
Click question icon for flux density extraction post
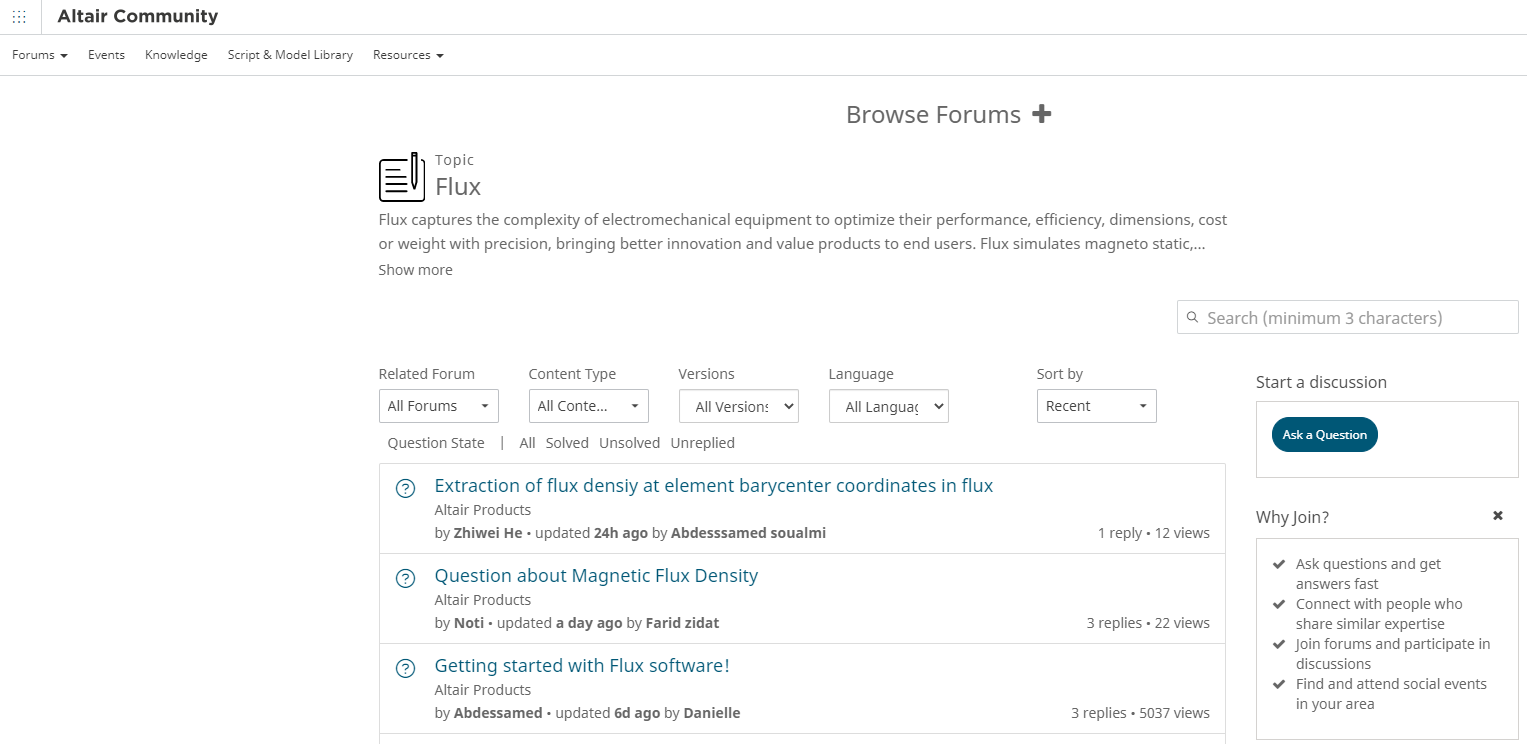click(405, 488)
